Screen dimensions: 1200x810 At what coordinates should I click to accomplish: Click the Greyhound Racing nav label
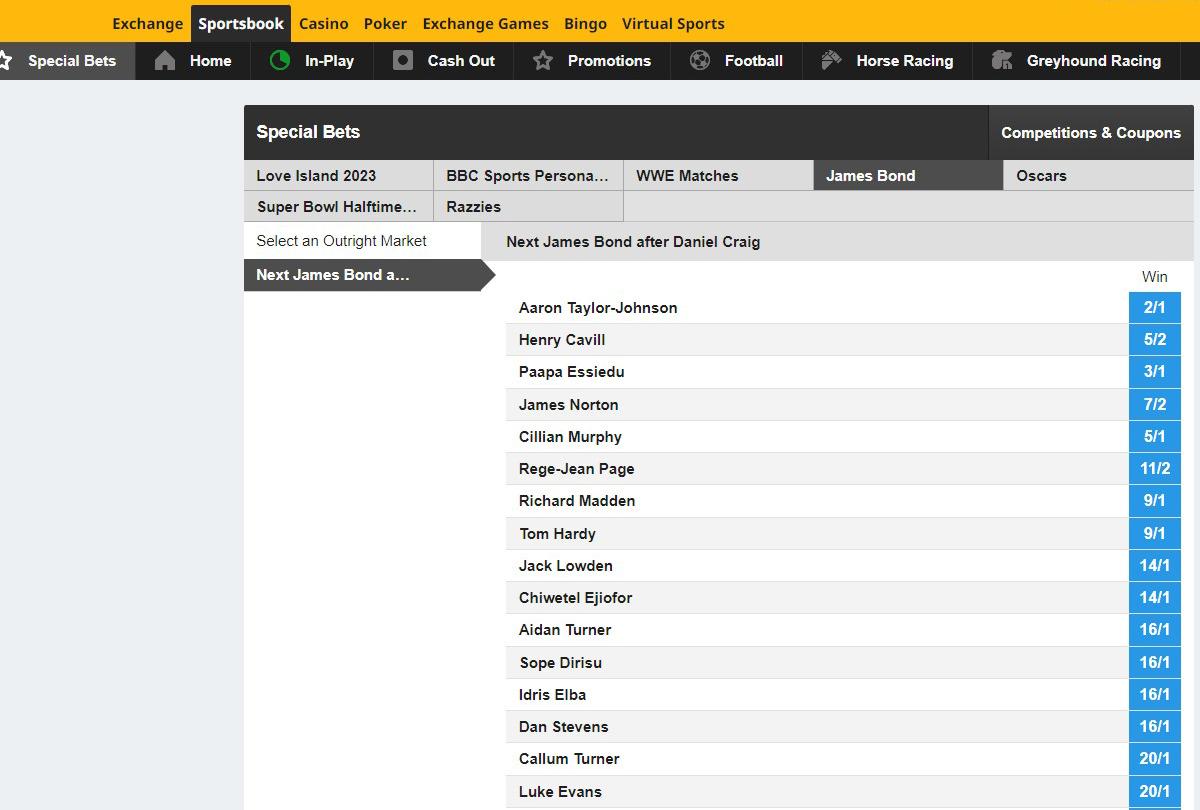(x=1094, y=61)
